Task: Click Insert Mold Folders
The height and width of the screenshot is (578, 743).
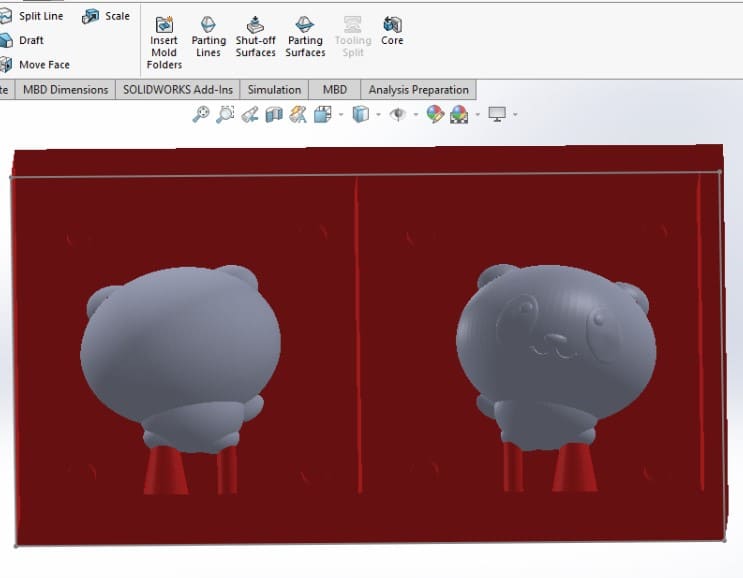Action: tap(164, 43)
